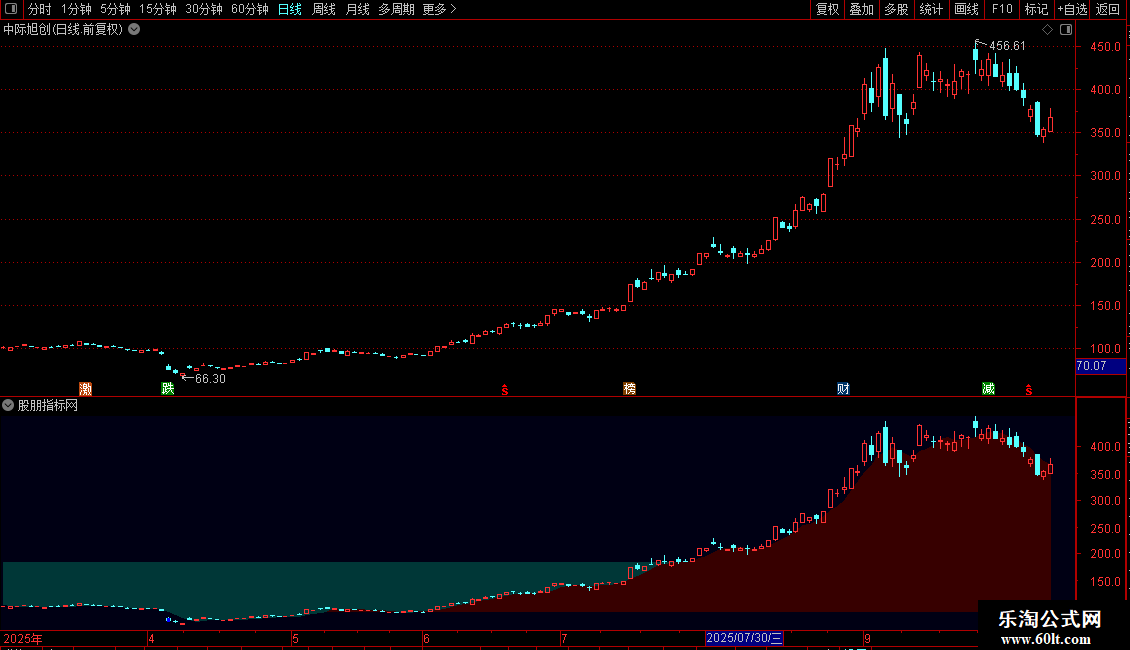
Task: Click the 返回 back button
Action: (x=1108, y=9)
